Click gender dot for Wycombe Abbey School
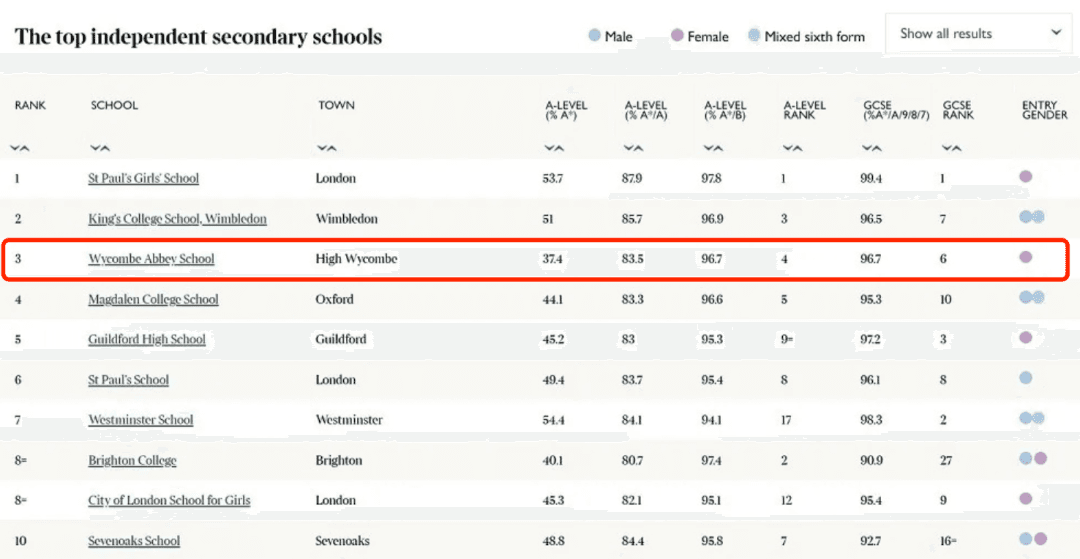This screenshot has width=1080, height=559. [1026, 257]
